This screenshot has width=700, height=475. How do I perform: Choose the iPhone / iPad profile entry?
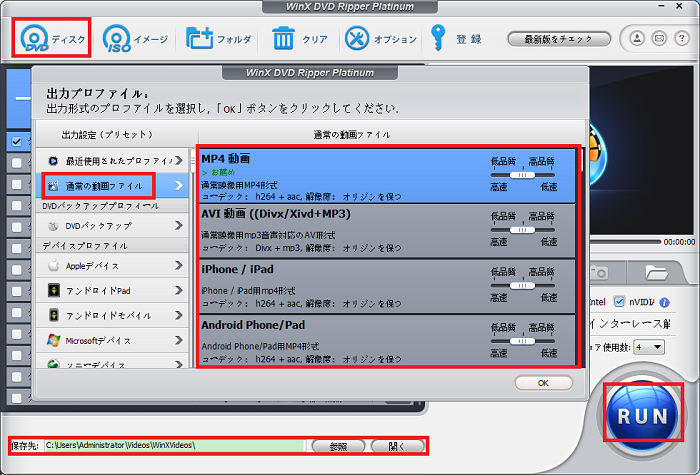tap(387, 287)
